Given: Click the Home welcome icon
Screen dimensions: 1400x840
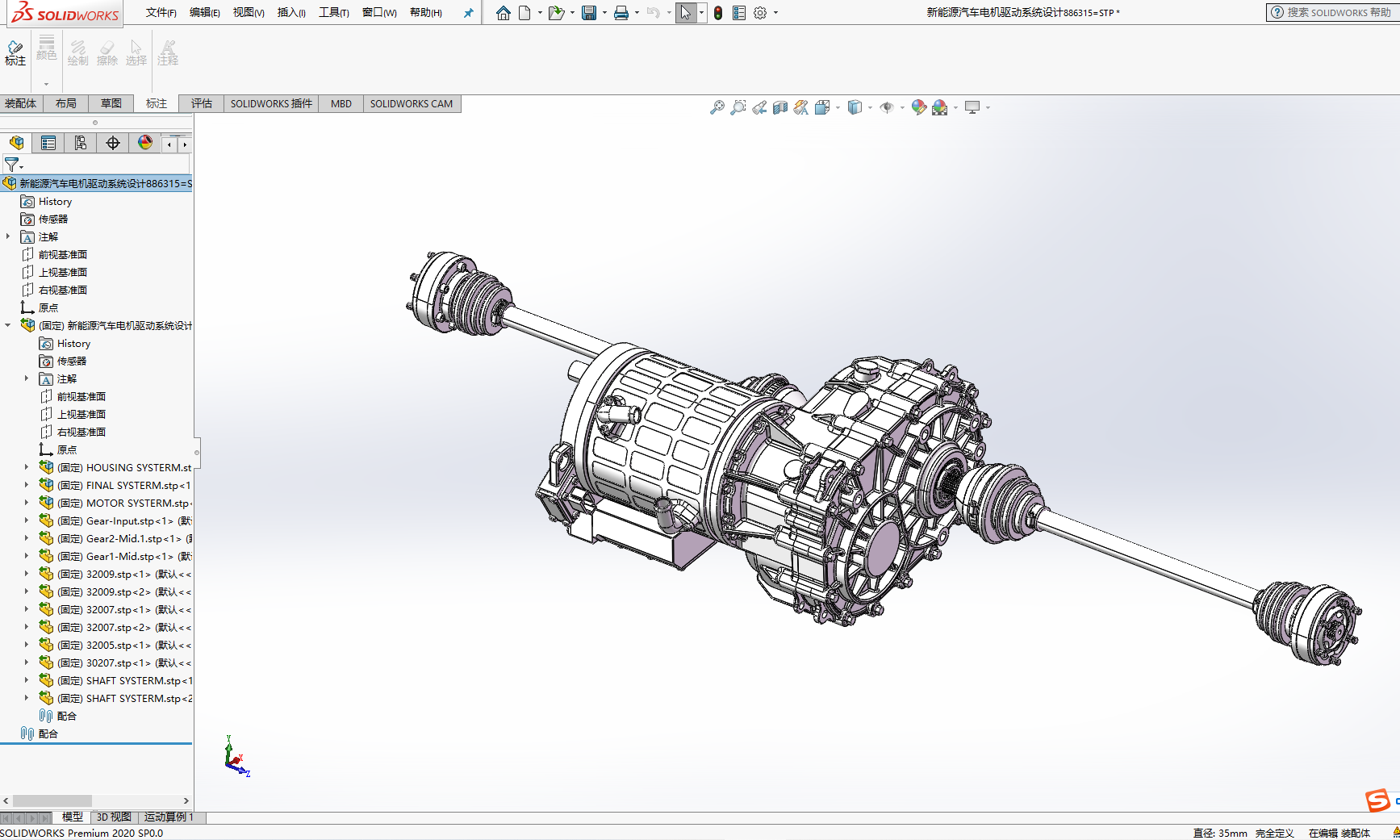Looking at the screenshot, I should [x=504, y=13].
